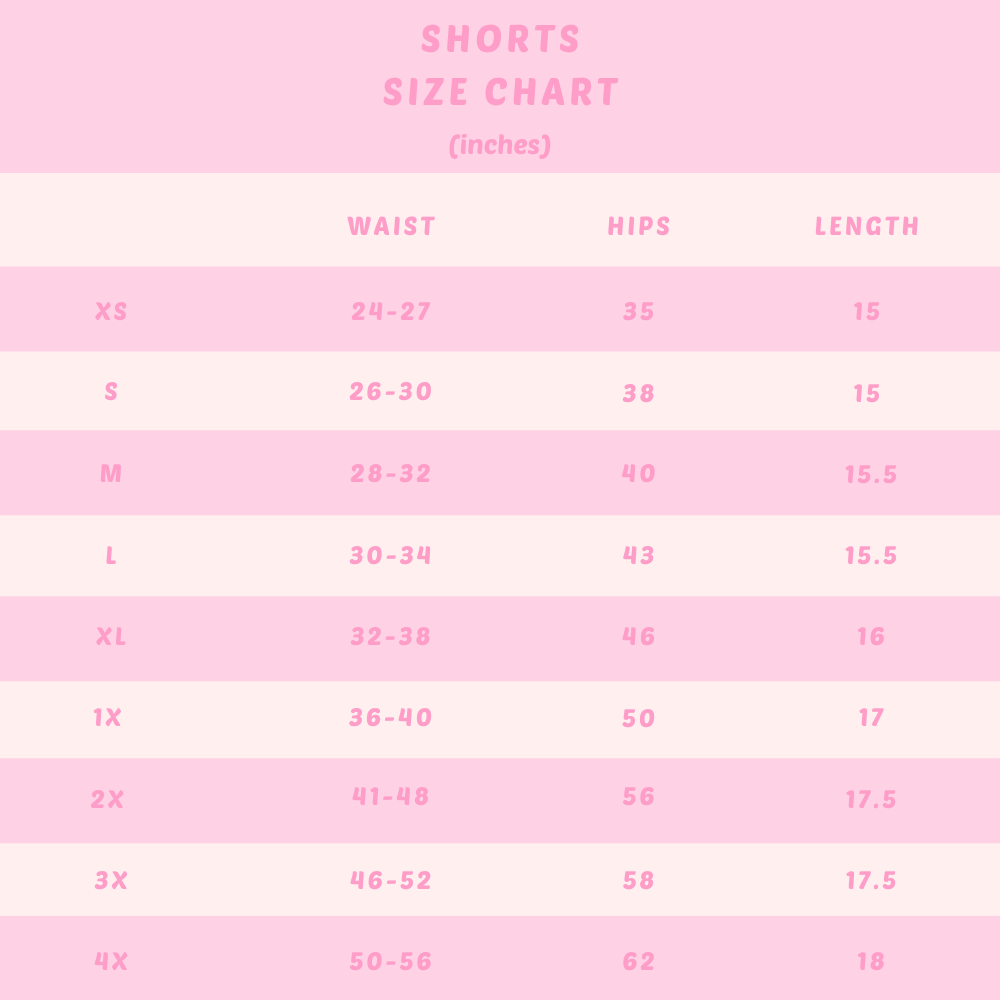1000x1000 pixels.
Task: Click the 1X size row label
Action: pos(107,717)
